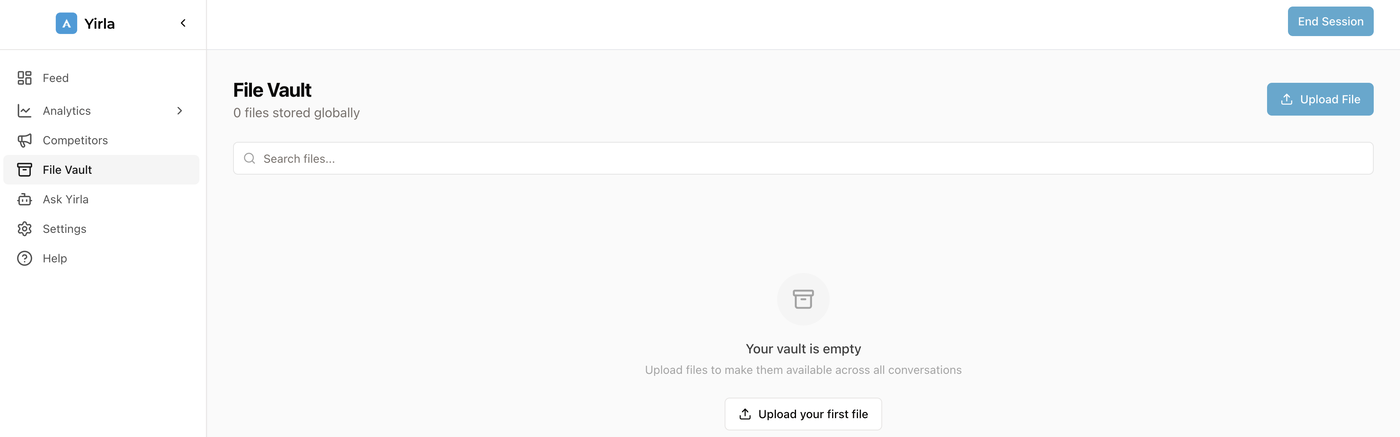1400x437 pixels.
Task: Click the Ask Yirla robot icon
Action: pos(25,200)
